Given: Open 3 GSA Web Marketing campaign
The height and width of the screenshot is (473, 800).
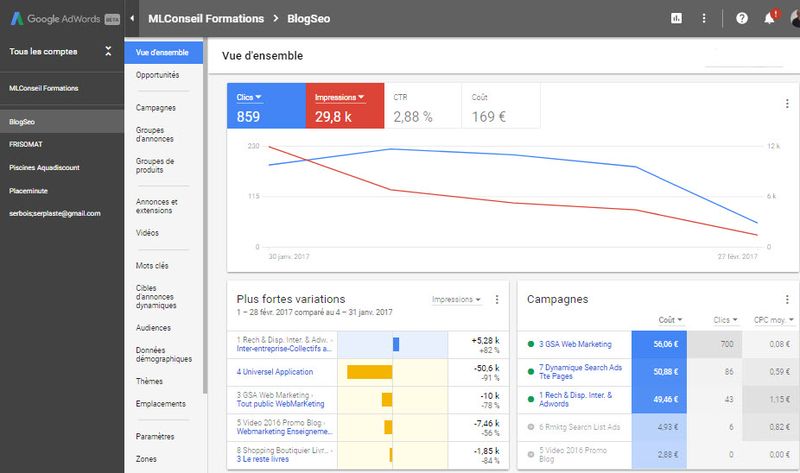Looking at the screenshot, I should 575,344.
